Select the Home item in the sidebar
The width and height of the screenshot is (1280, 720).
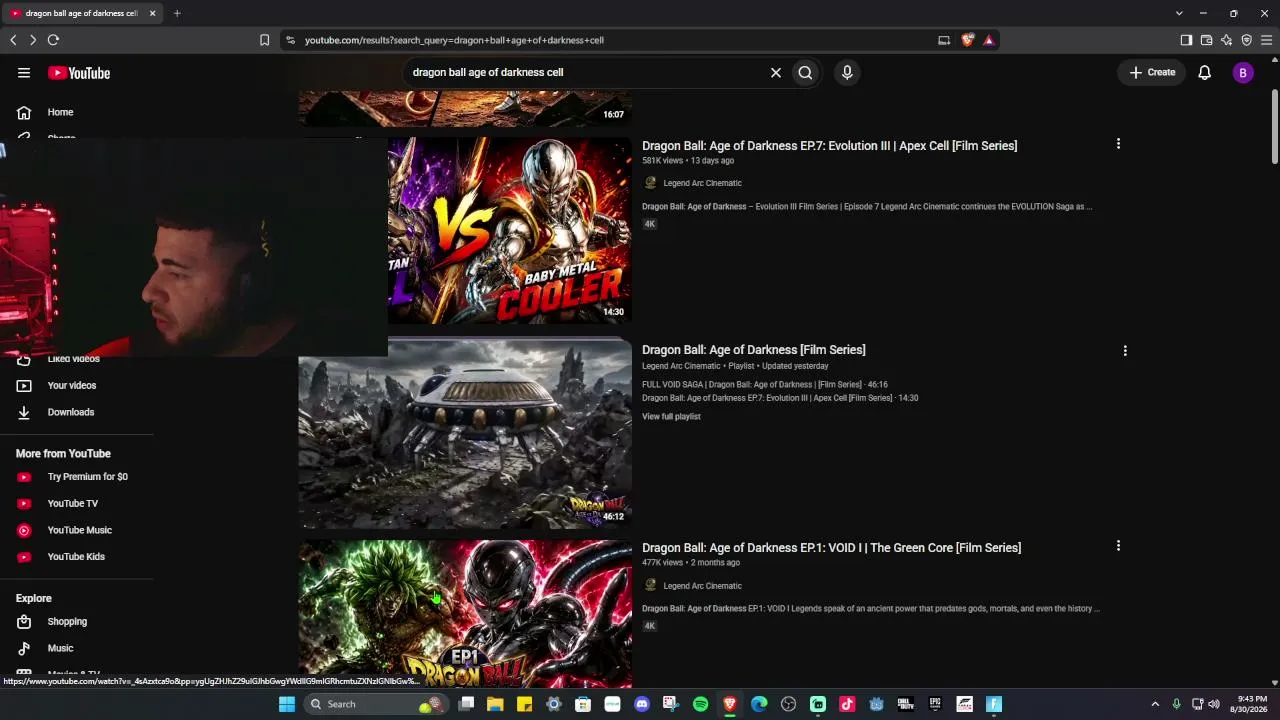[x=76, y=112]
